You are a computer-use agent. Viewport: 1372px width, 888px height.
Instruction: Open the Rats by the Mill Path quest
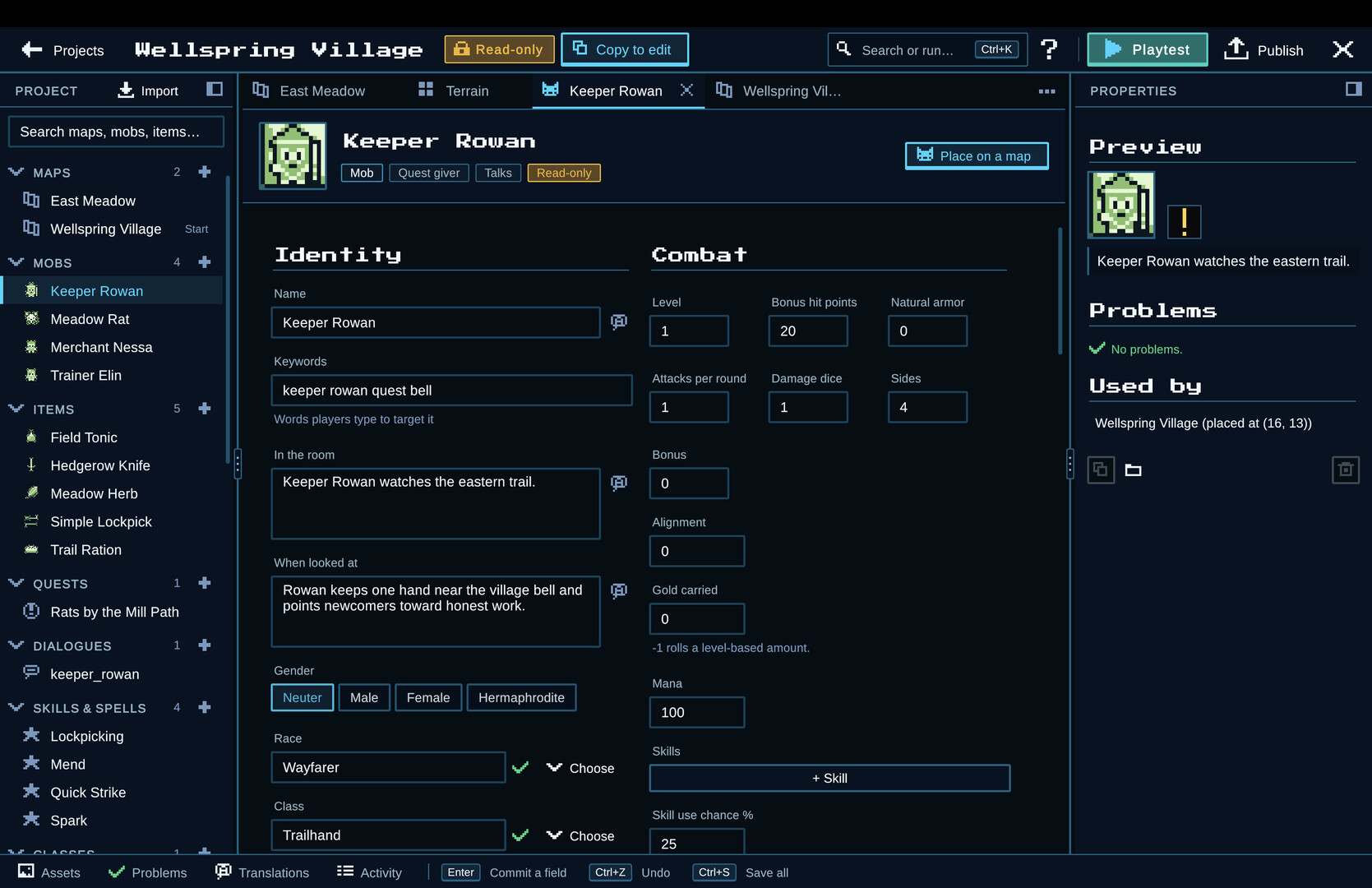113,612
